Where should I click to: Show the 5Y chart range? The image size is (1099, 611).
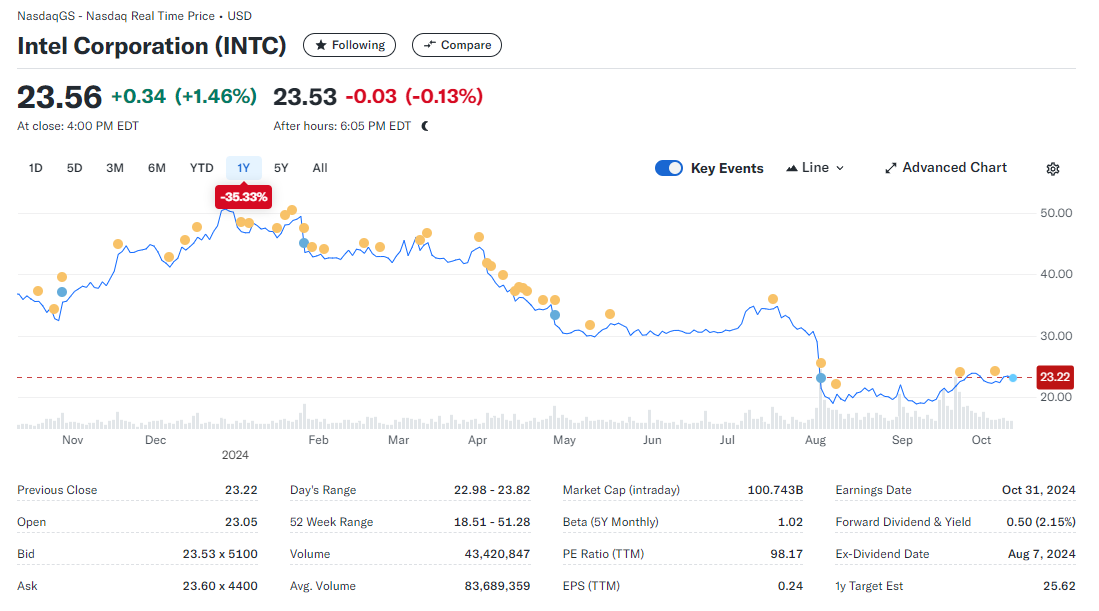pyautogui.click(x=281, y=168)
